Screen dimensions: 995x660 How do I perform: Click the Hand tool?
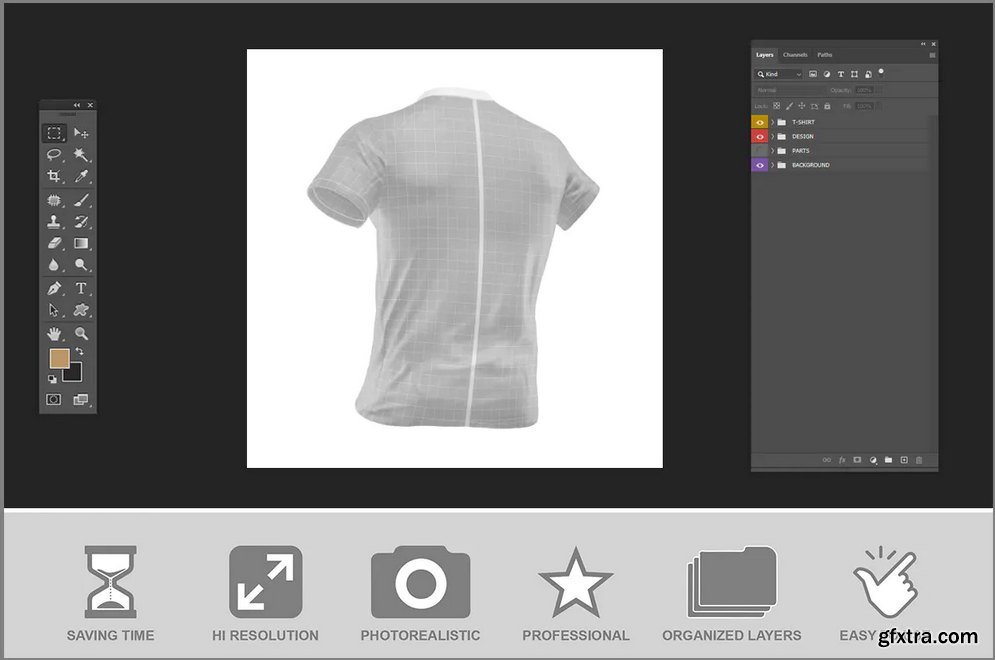click(54, 333)
